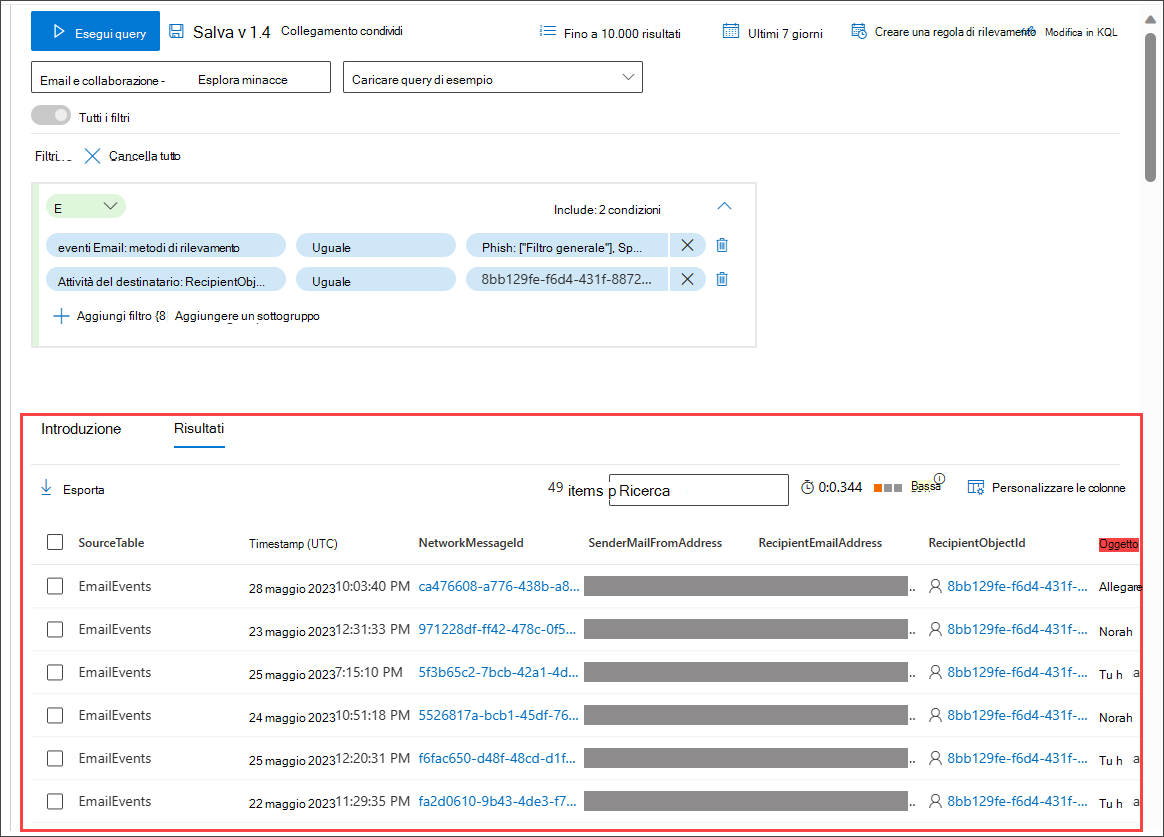Sort by NetworkMessageId column header
This screenshot has width=1164, height=837.
tap(471, 543)
